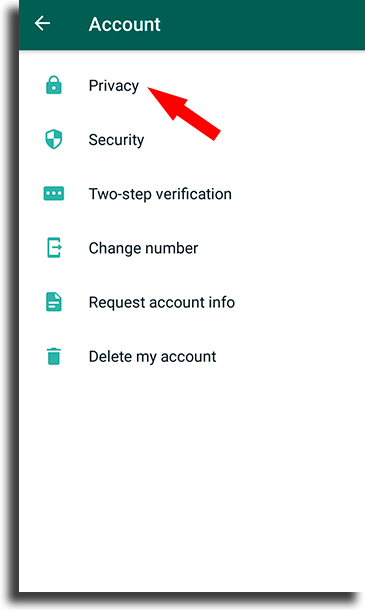Click the Privacy padlock icon
Screen dimensions: 365x610
(54, 86)
